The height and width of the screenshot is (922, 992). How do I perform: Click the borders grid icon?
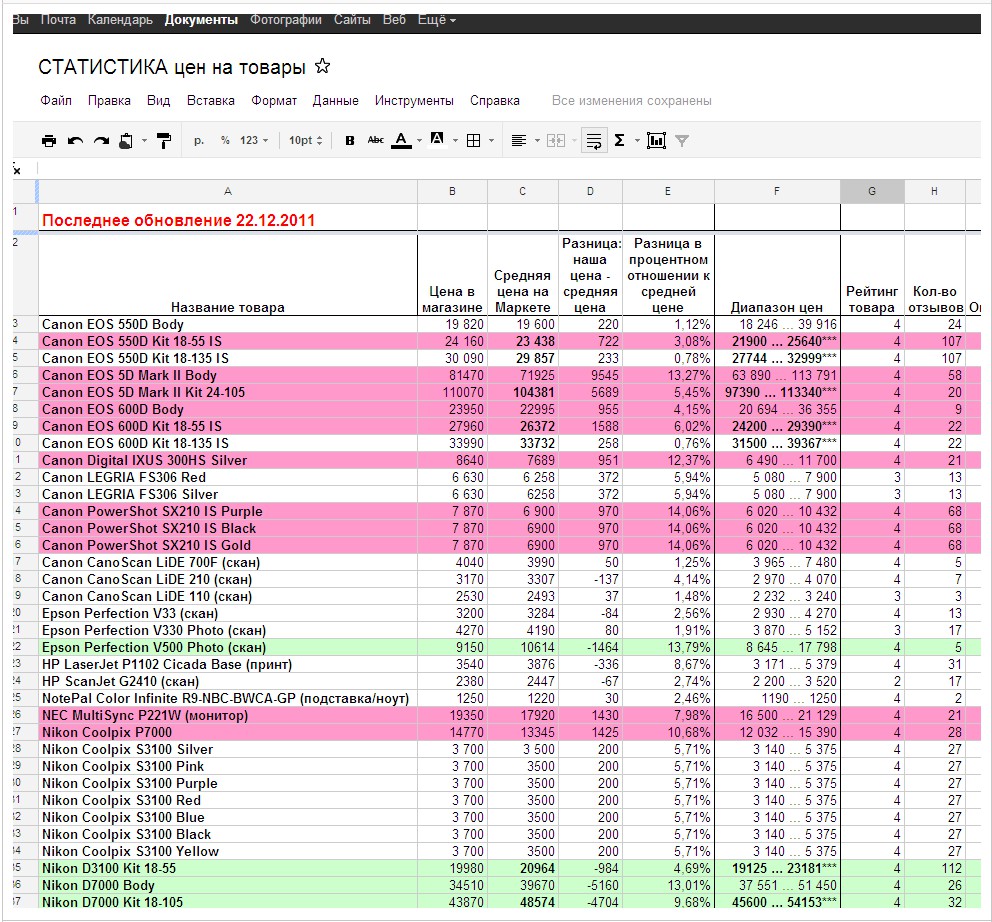tap(473, 140)
